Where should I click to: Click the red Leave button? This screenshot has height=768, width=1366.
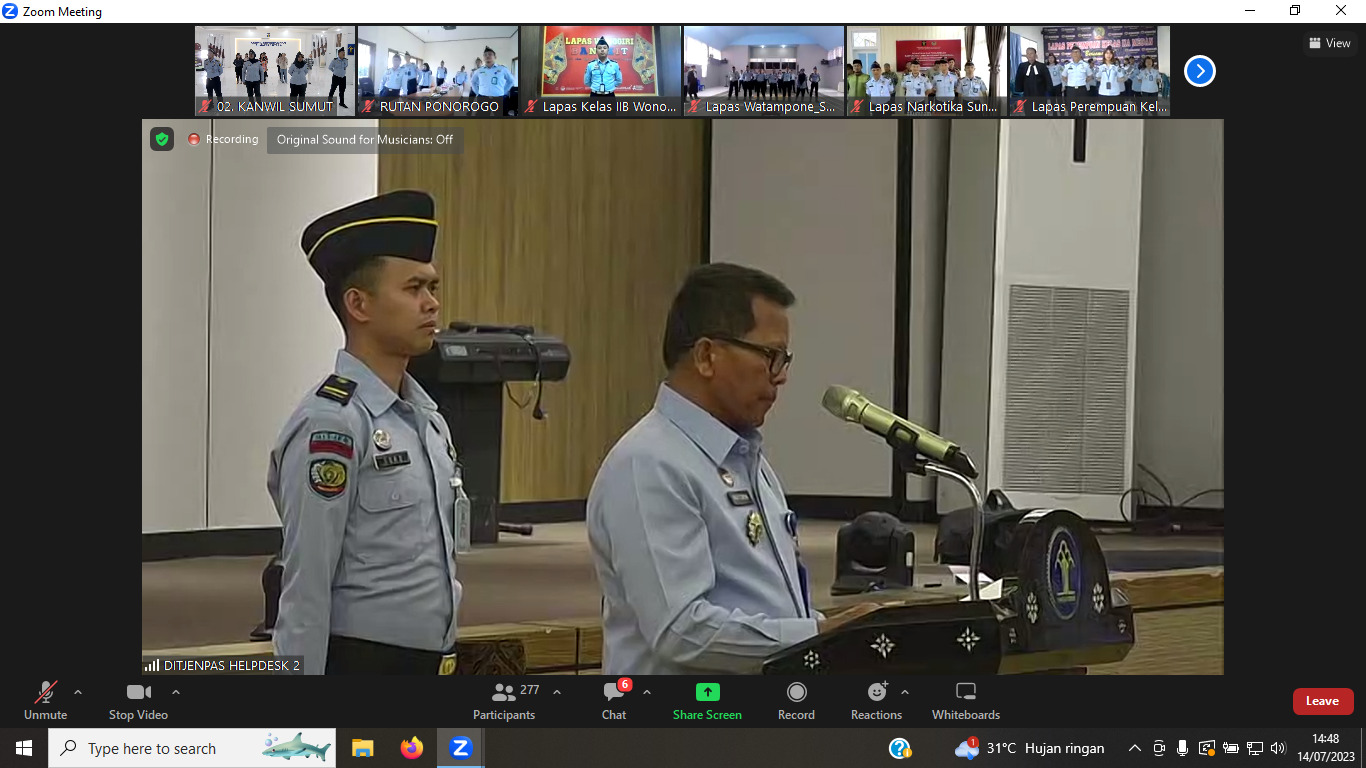(1322, 701)
